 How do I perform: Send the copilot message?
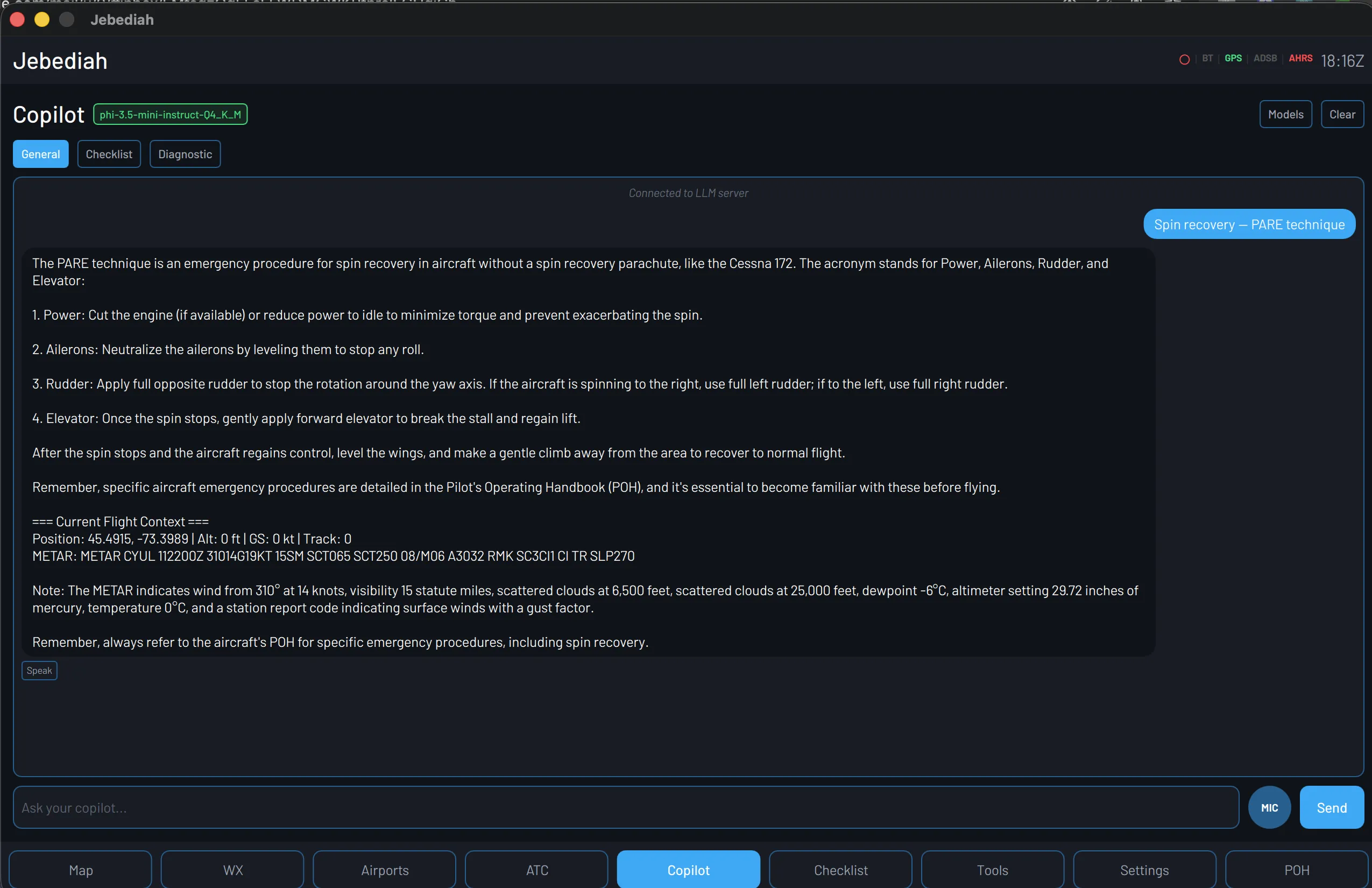1331,807
